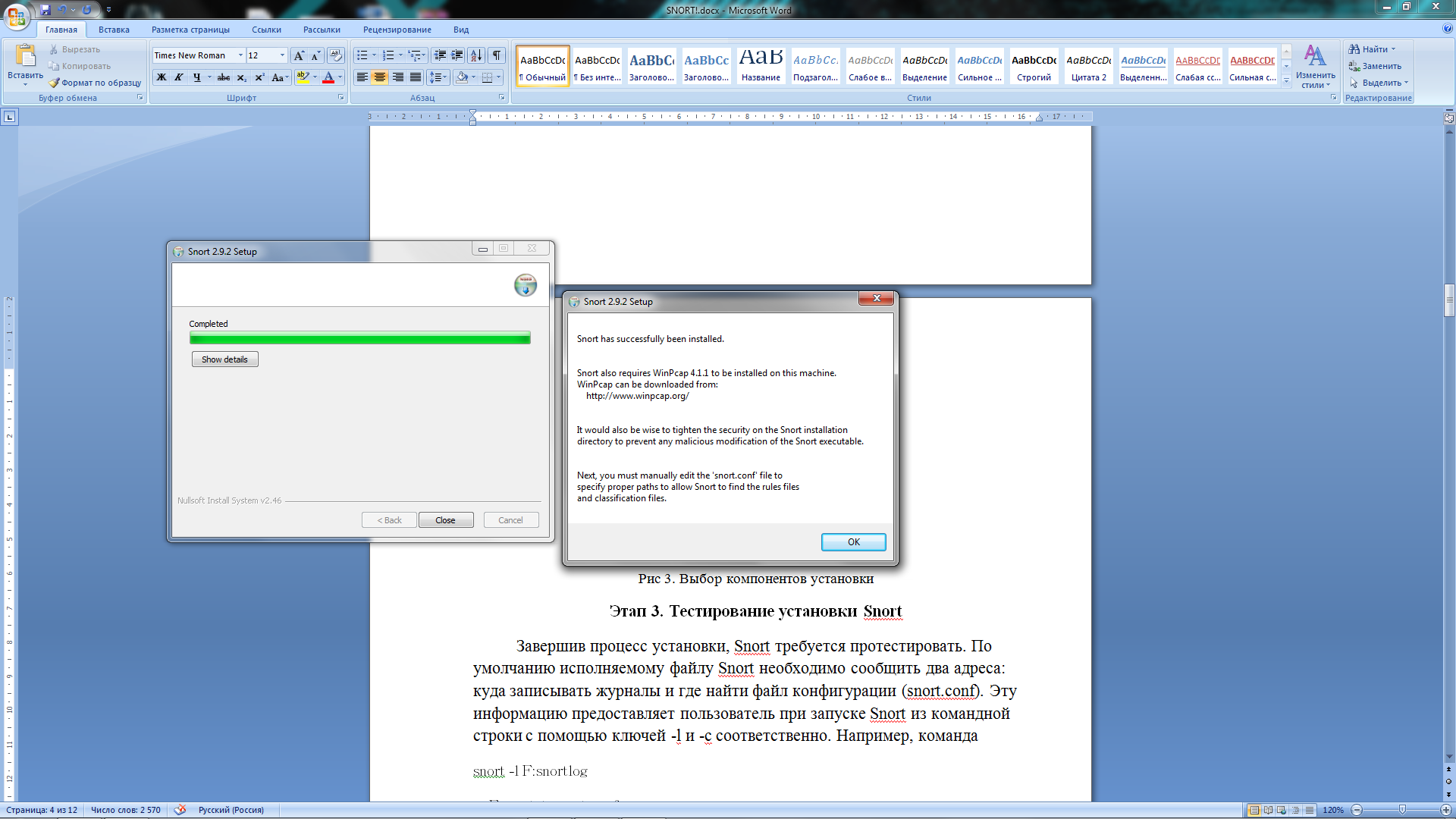Screen dimensions: 1456x819
Task: Open Find (Найти) dropdown arrow
Action: tap(1393, 49)
